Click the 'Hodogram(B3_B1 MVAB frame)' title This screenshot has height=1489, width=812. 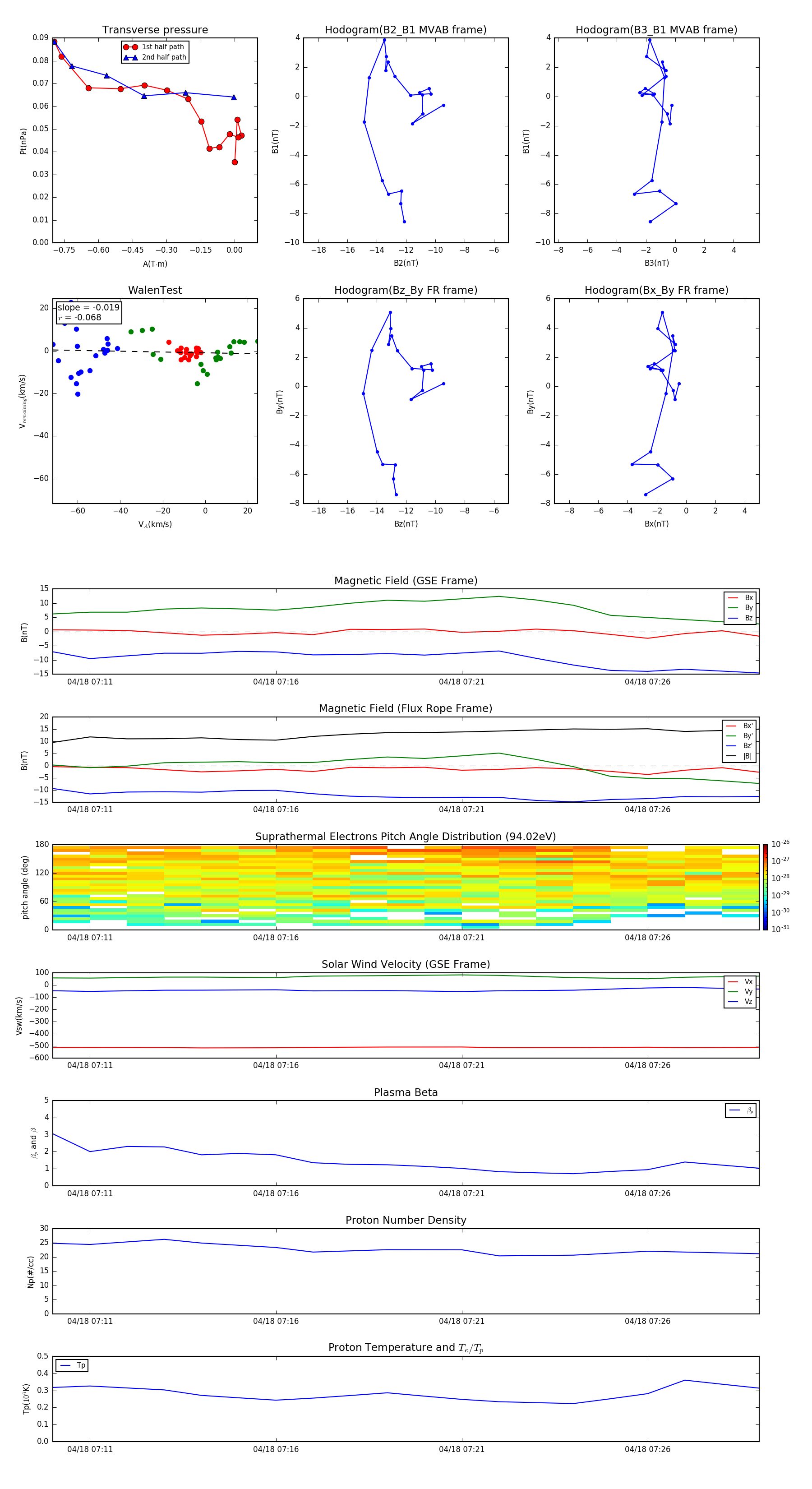[656, 30]
